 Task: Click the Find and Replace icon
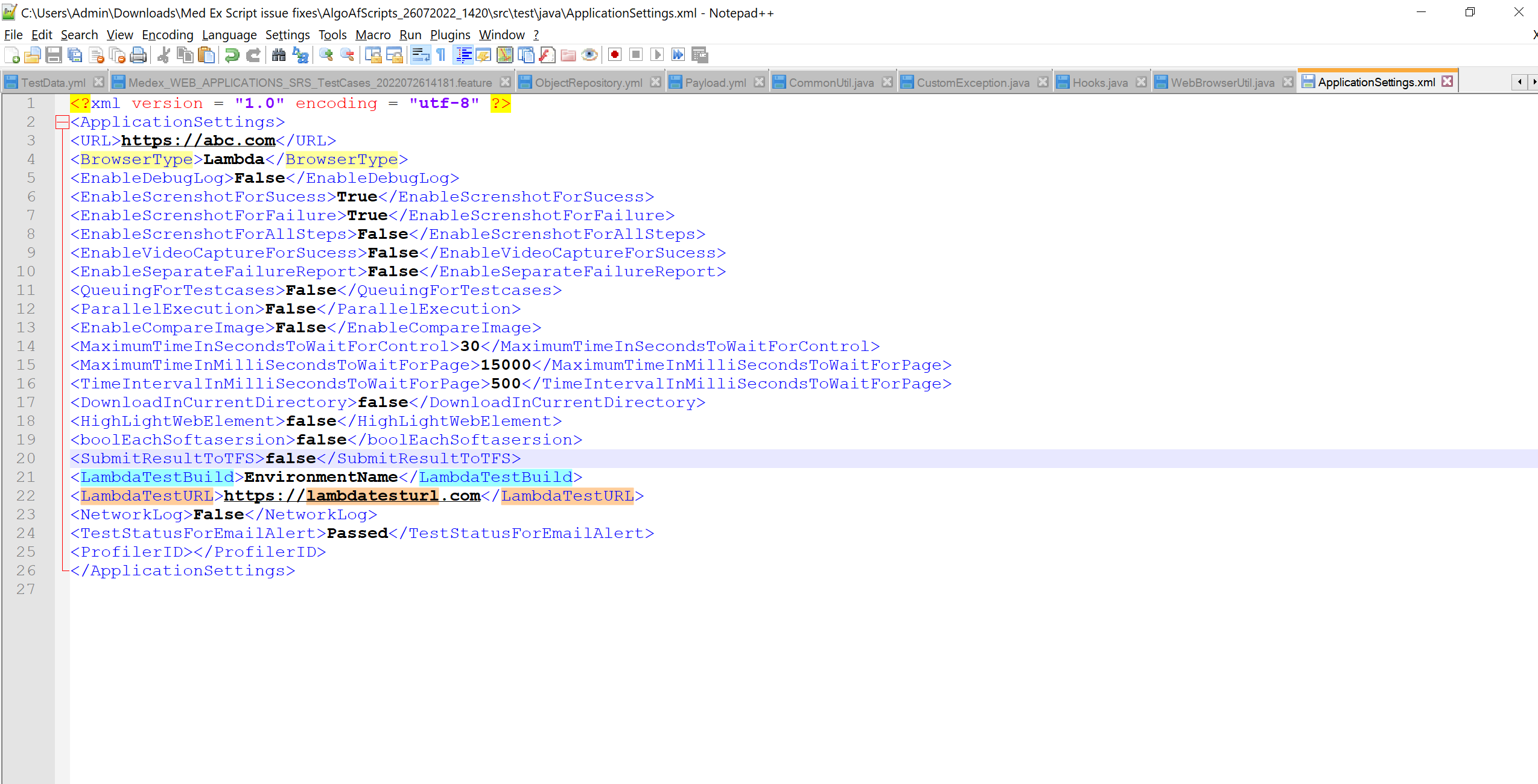[300, 55]
